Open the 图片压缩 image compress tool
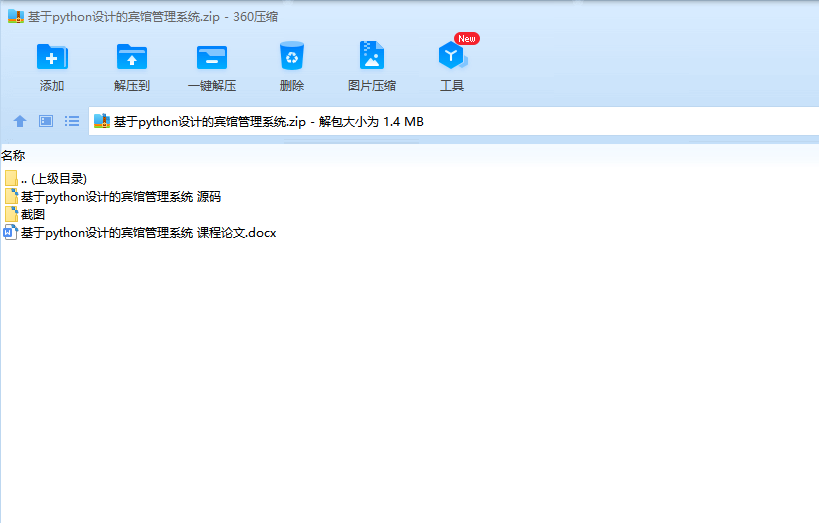Image resolution: width=819 pixels, height=523 pixels. (371, 55)
